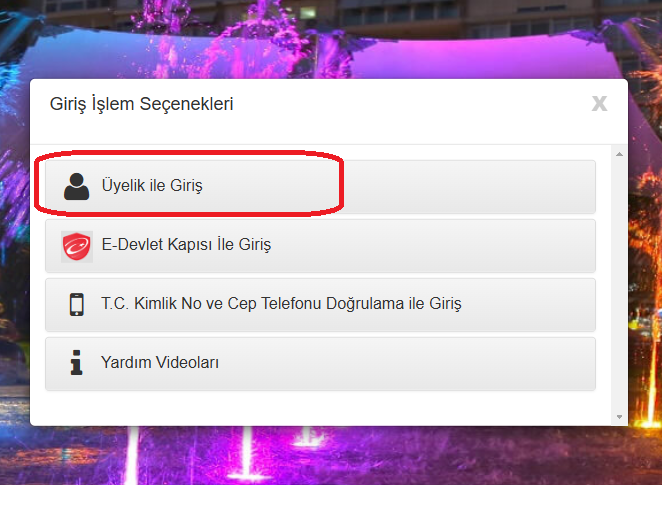Click the "Yardım Videoları" text label

(x=160, y=363)
